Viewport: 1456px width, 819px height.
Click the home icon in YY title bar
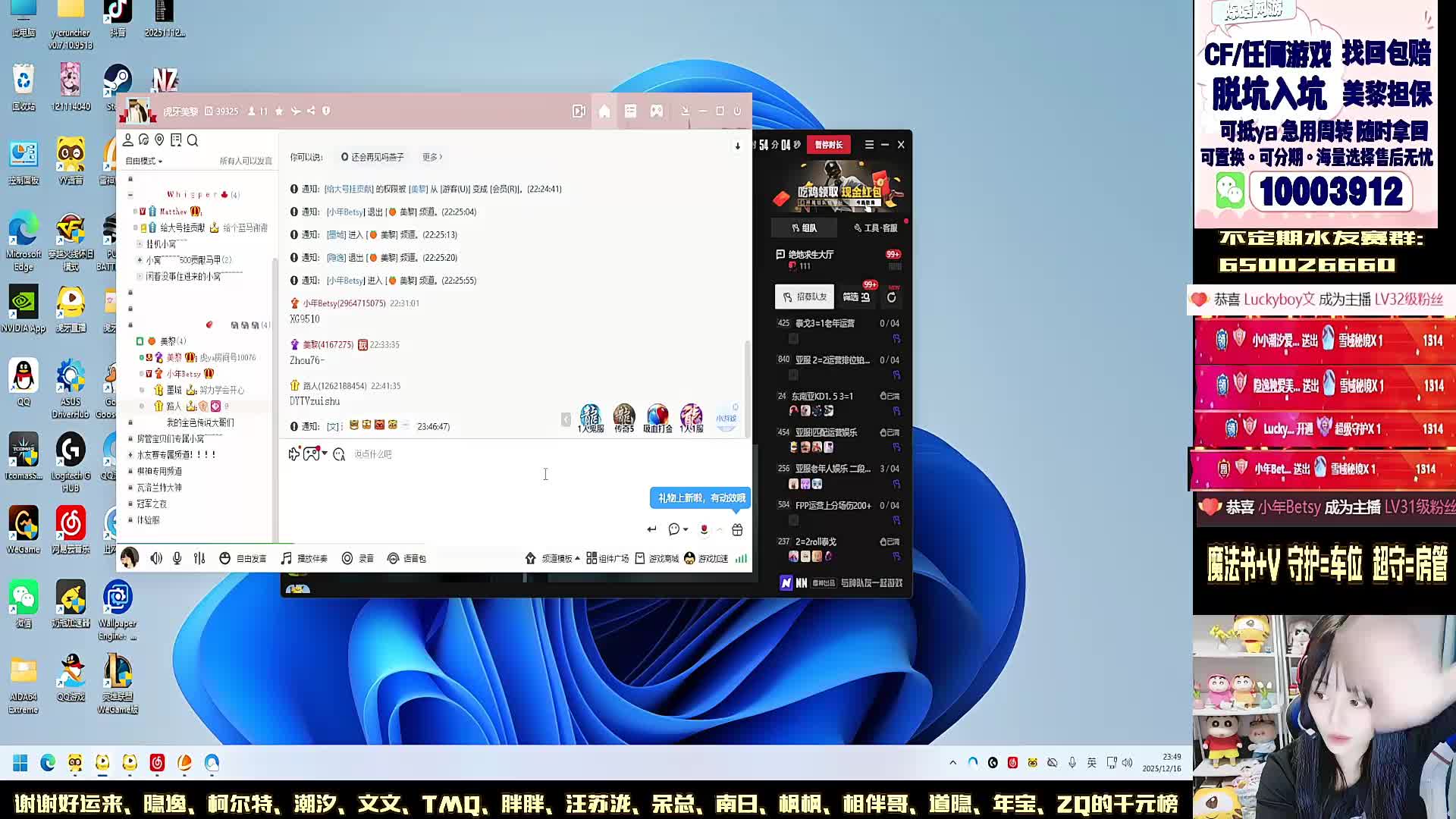604,111
